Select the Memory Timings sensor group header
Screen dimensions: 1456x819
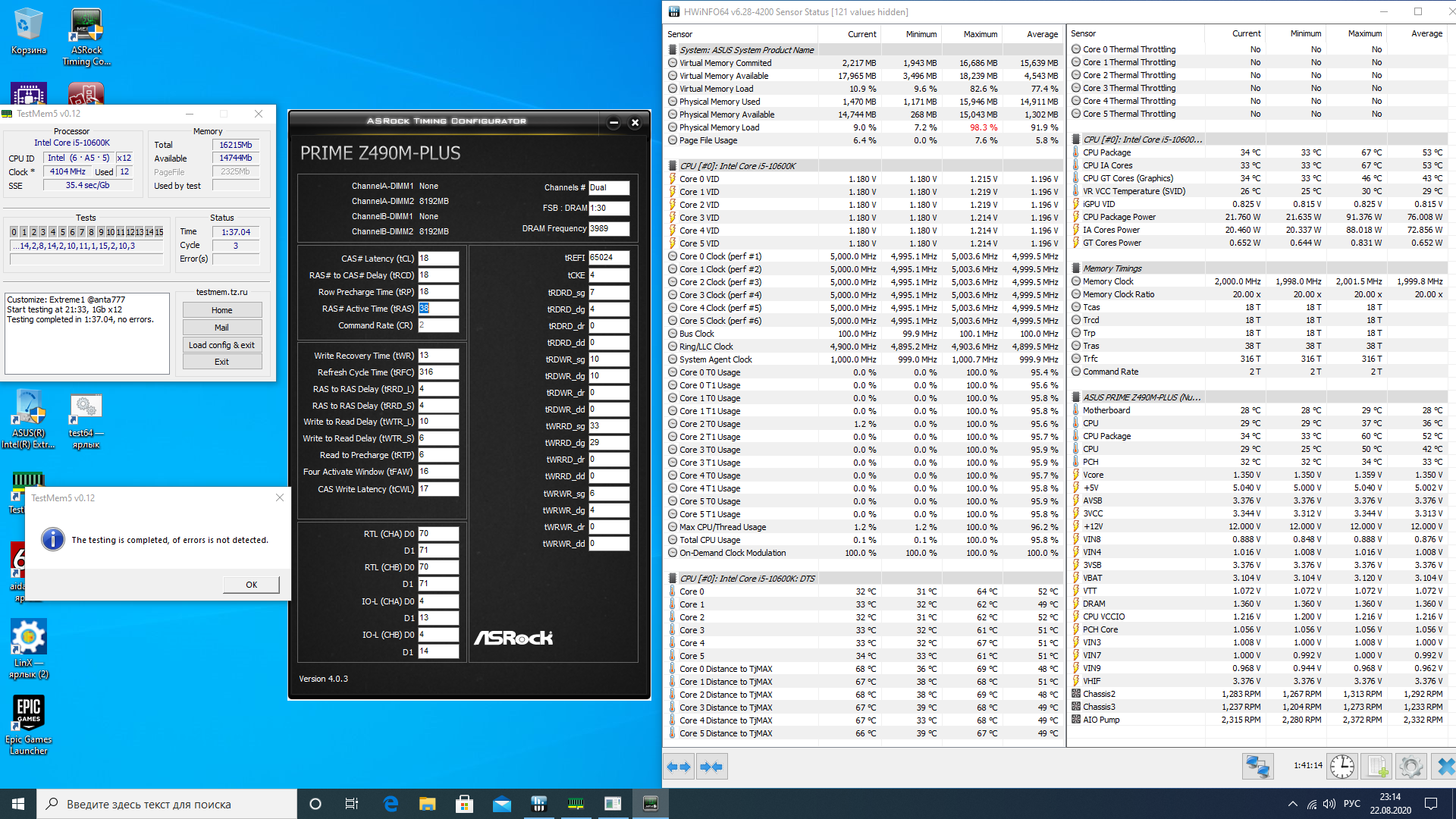tap(1112, 268)
